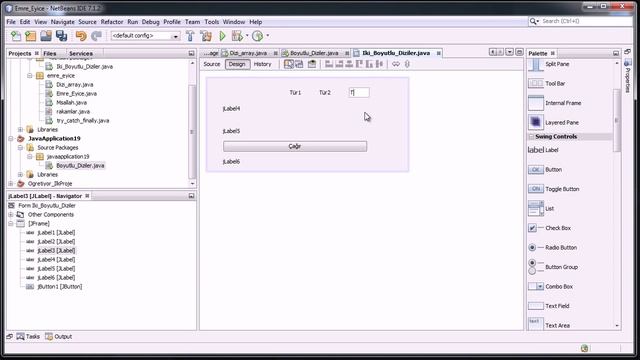Toggle the Design view button

237,64
